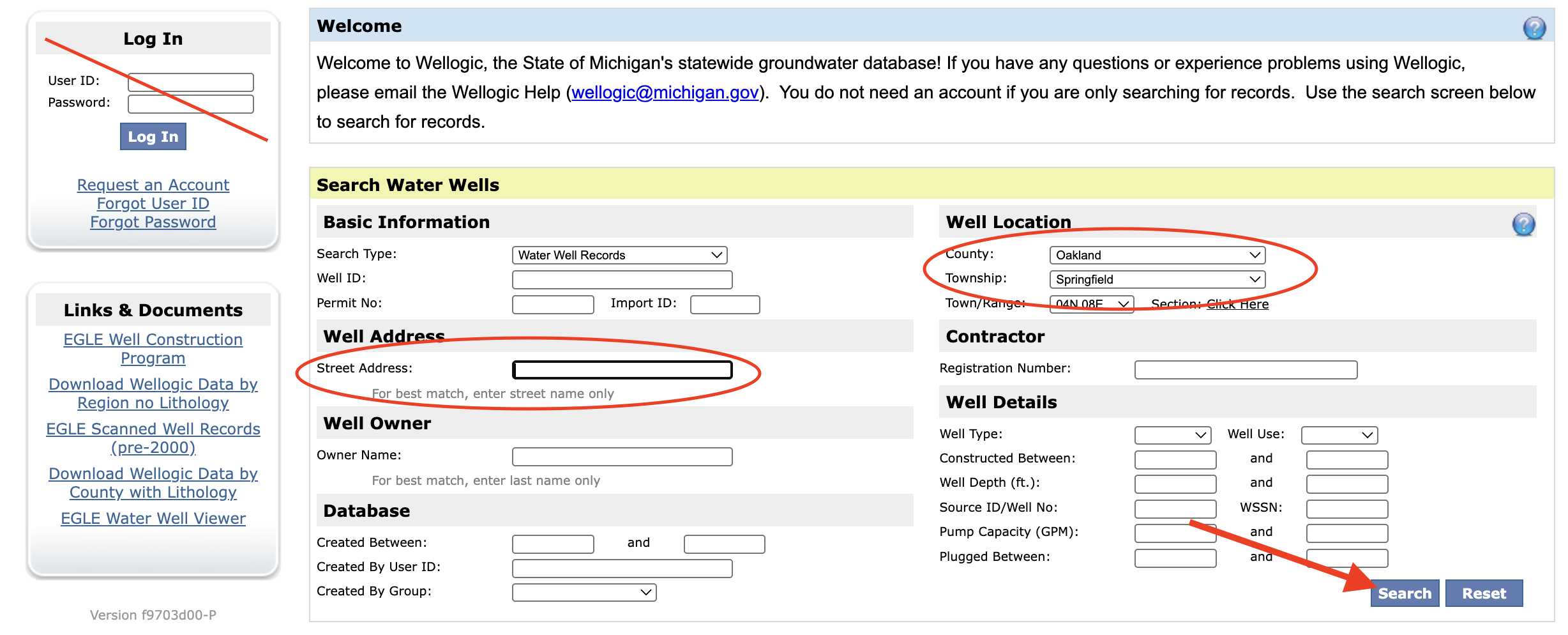The height and width of the screenshot is (635, 1568).
Task: Click the Reset button
Action: tap(1484, 593)
